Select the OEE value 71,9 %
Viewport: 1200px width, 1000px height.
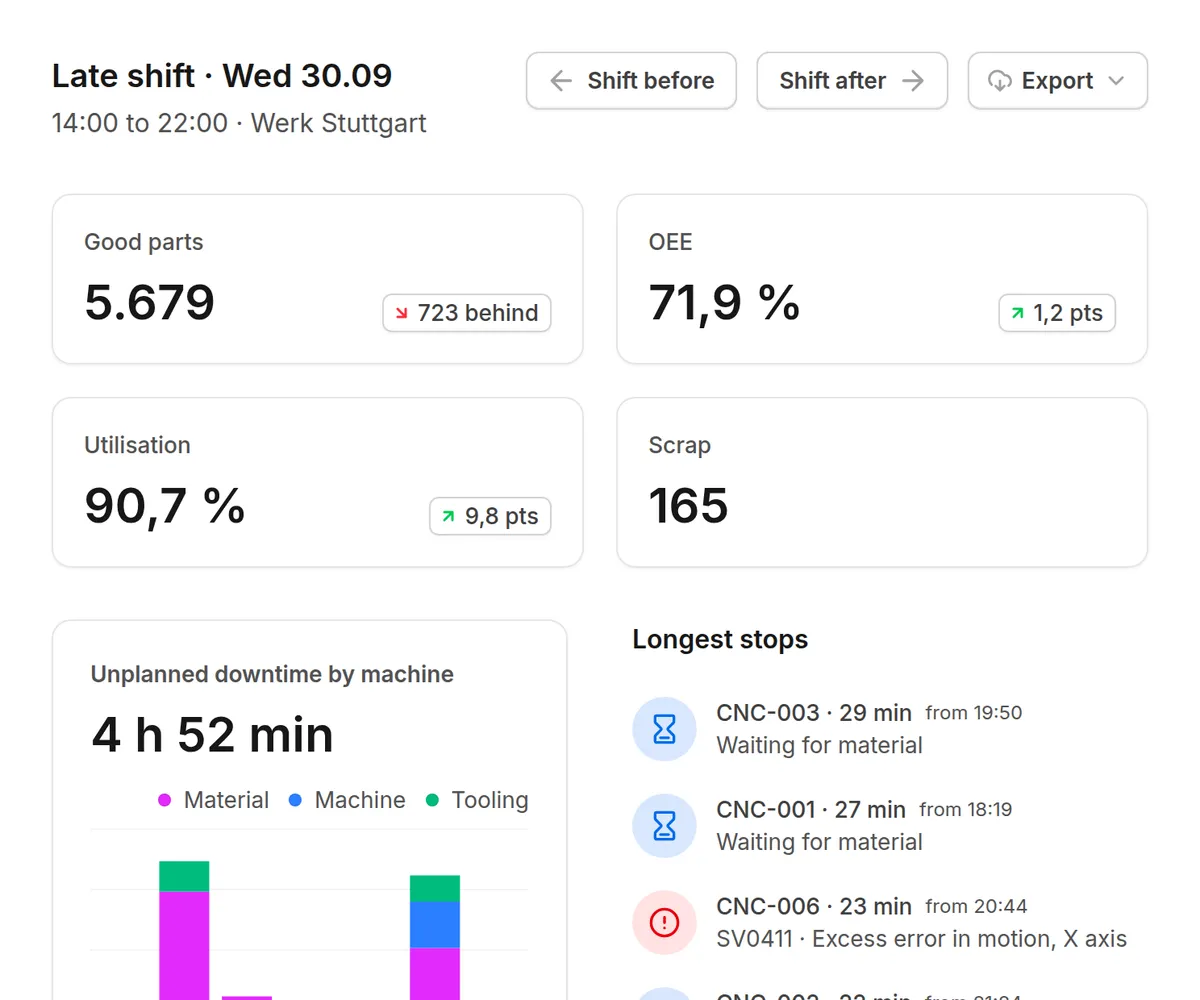click(x=725, y=302)
